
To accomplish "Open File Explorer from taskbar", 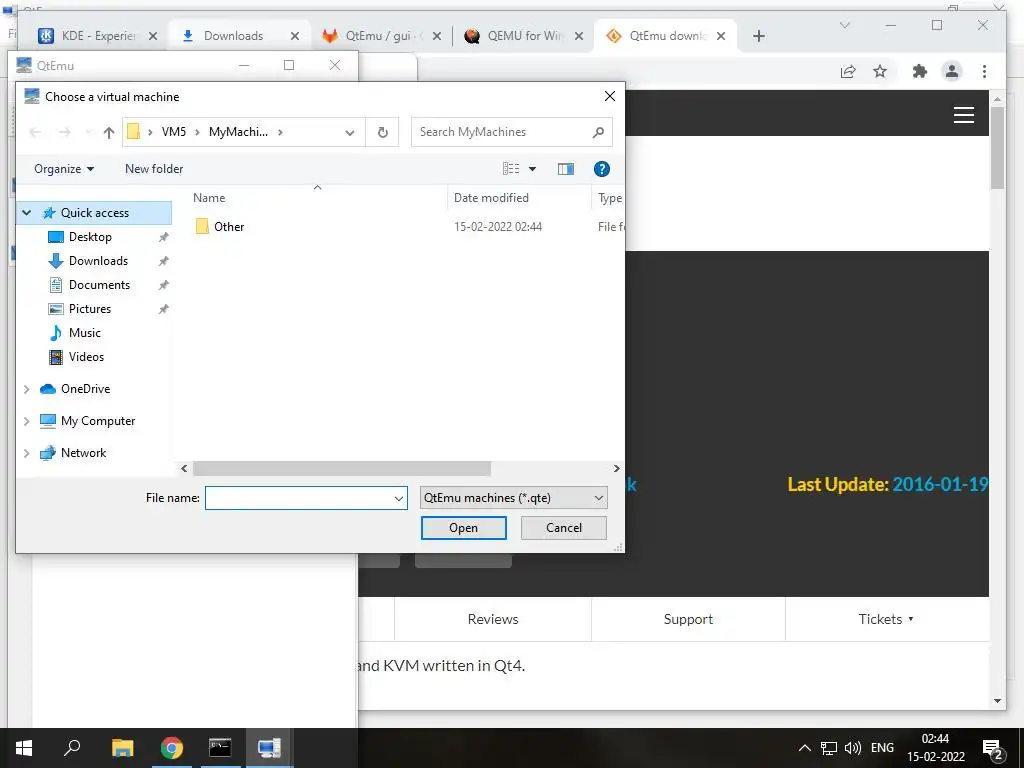I will [122, 748].
